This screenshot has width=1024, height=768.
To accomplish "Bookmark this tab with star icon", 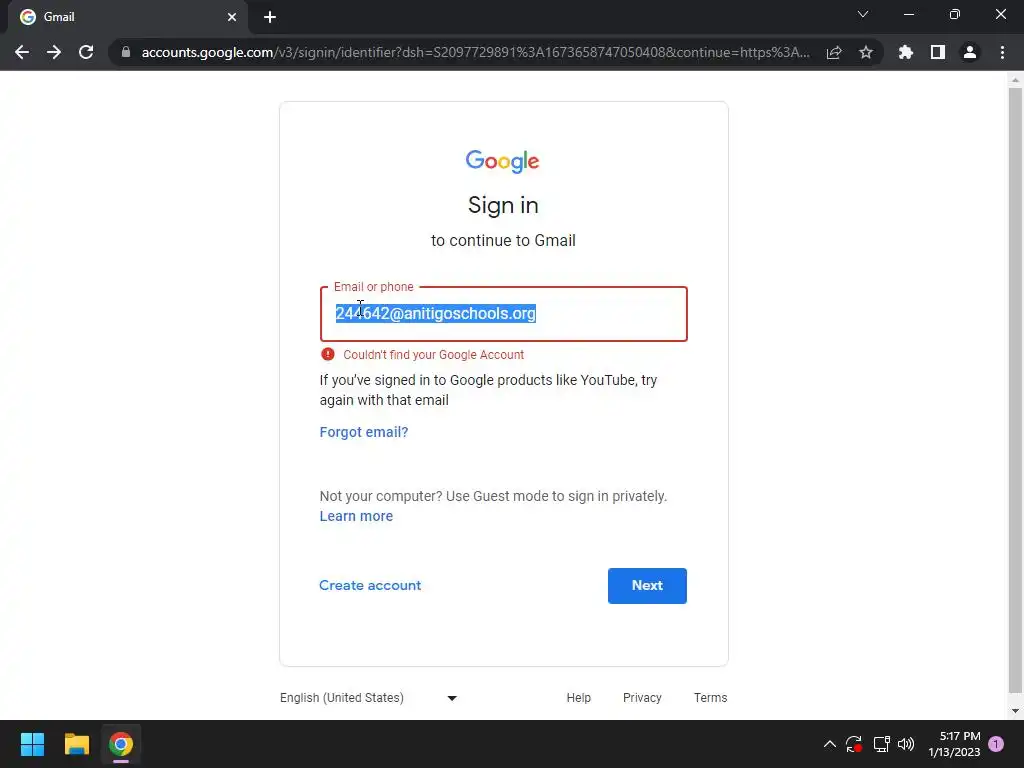I will point(866,52).
